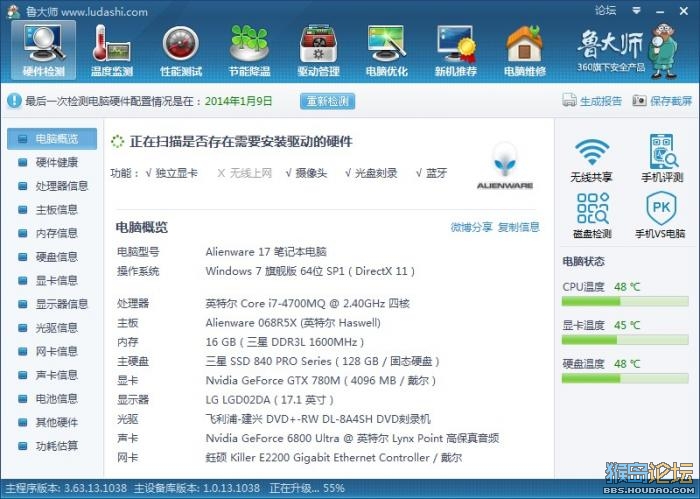Select 电脑概览 in the sidebar
Screen dimensions: 700x499
tap(52, 139)
